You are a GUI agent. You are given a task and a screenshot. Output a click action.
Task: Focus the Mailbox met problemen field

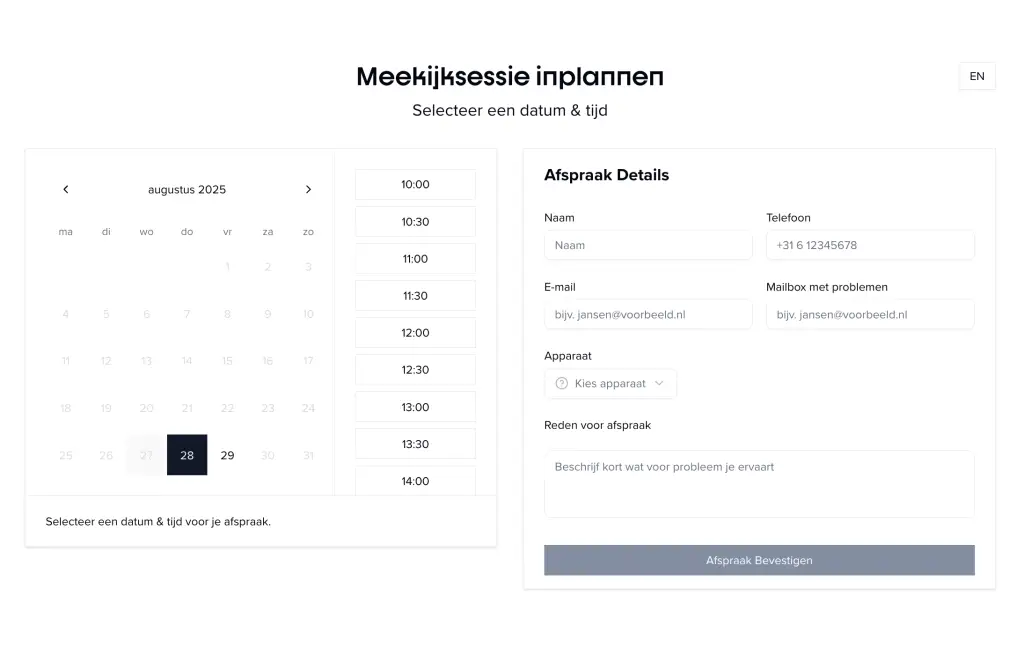pyautogui.click(x=870, y=314)
